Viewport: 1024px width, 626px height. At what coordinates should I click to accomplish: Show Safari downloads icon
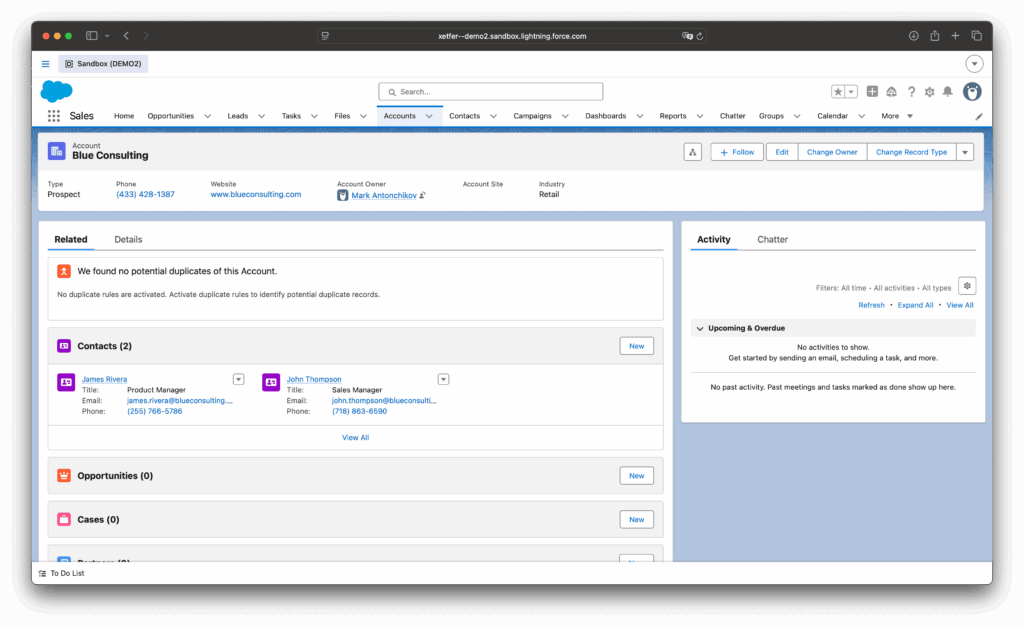point(914,36)
